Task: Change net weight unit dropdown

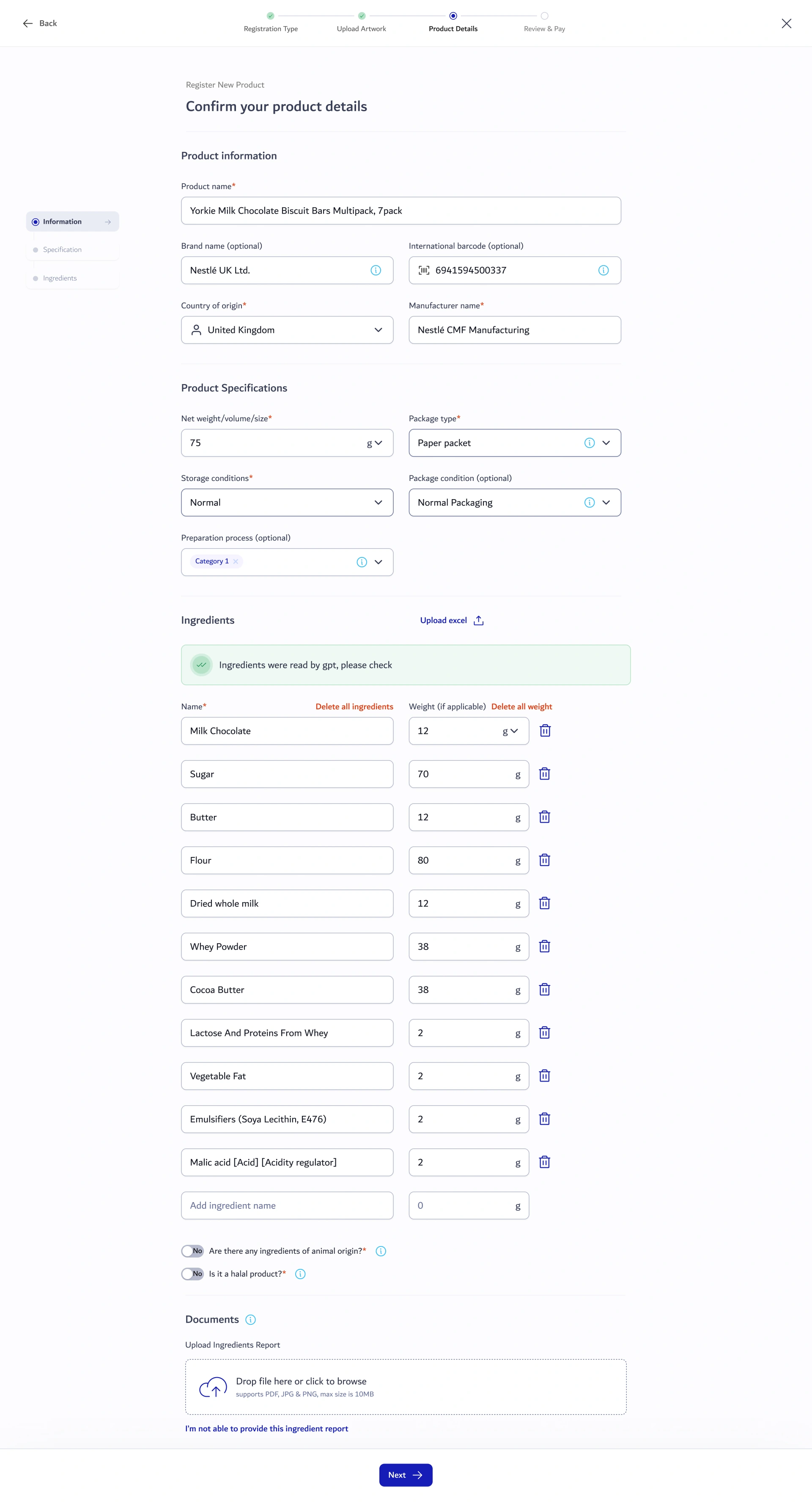Action: tap(374, 443)
